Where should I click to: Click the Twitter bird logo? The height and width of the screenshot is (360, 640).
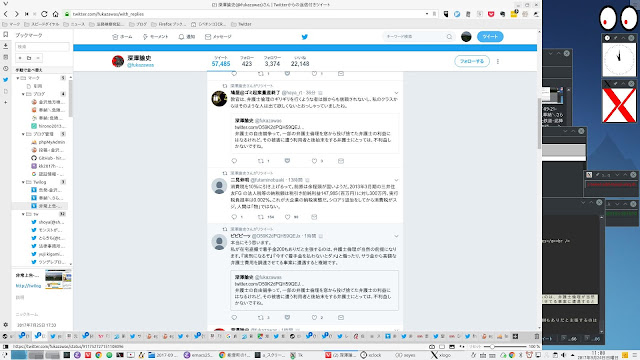pos(304,37)
